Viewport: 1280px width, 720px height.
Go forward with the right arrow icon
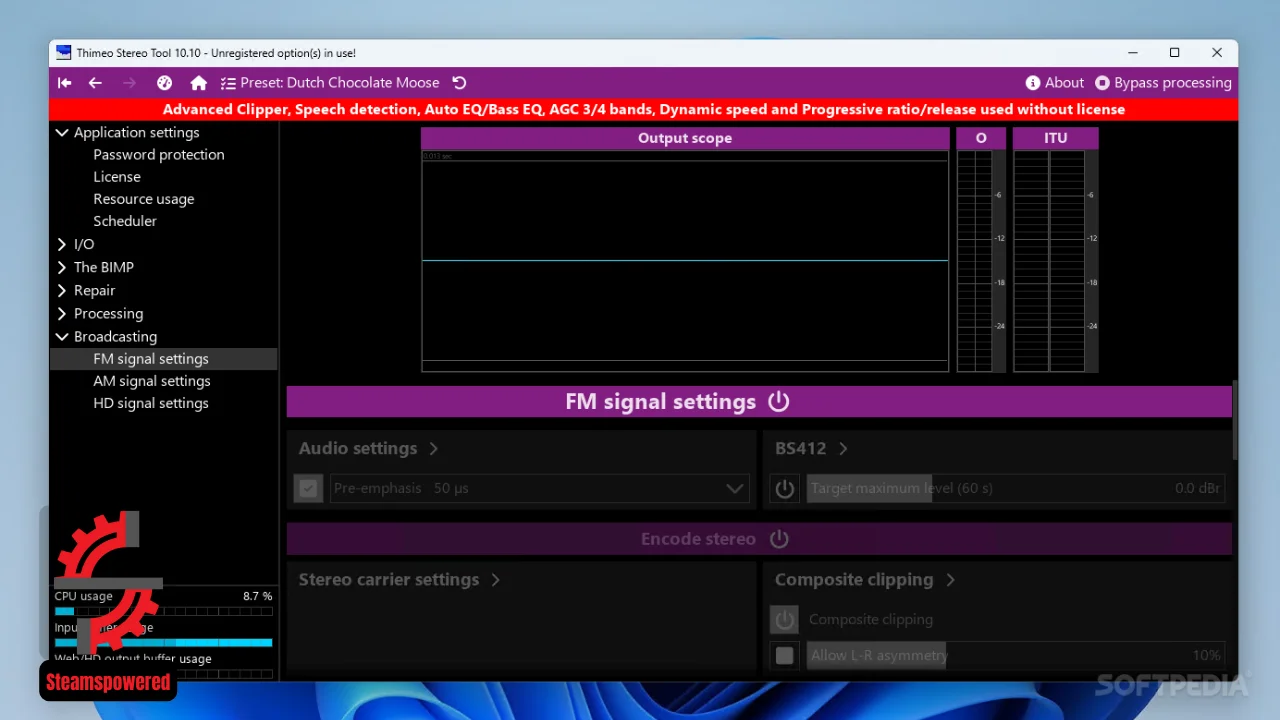[129, 83]
